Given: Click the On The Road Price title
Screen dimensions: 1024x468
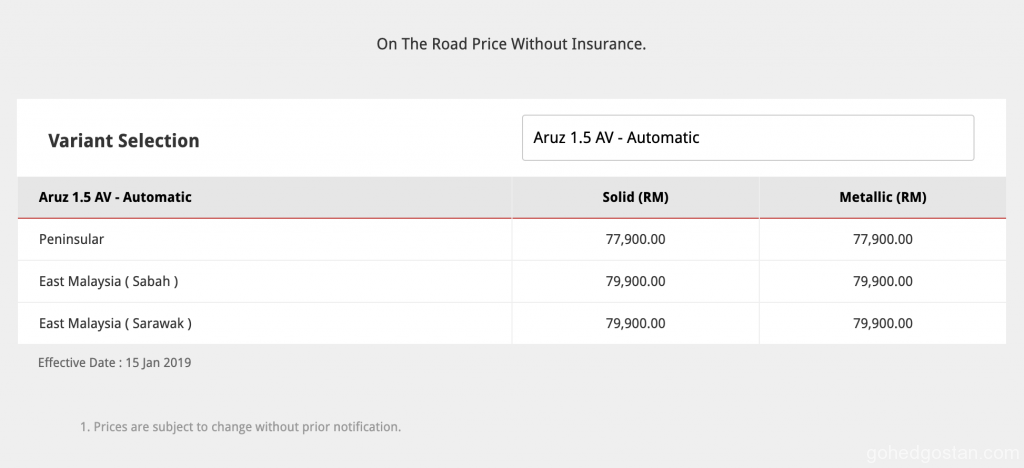Looking at the screenshot, I should pyautogui.click(x=511, y=44).
